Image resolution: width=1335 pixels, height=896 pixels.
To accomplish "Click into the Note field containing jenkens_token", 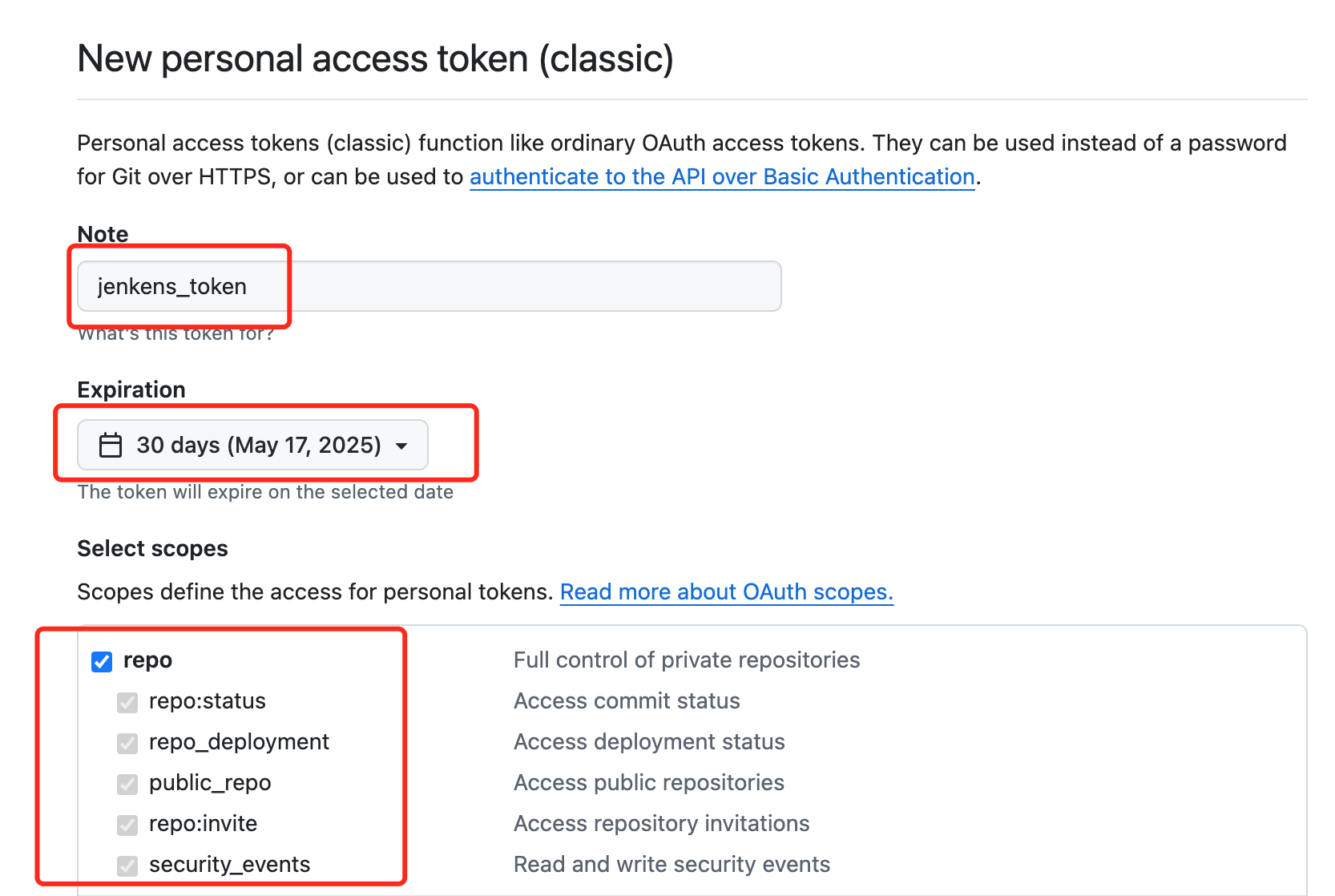I will pyautogui.click(x=429, y=286).
